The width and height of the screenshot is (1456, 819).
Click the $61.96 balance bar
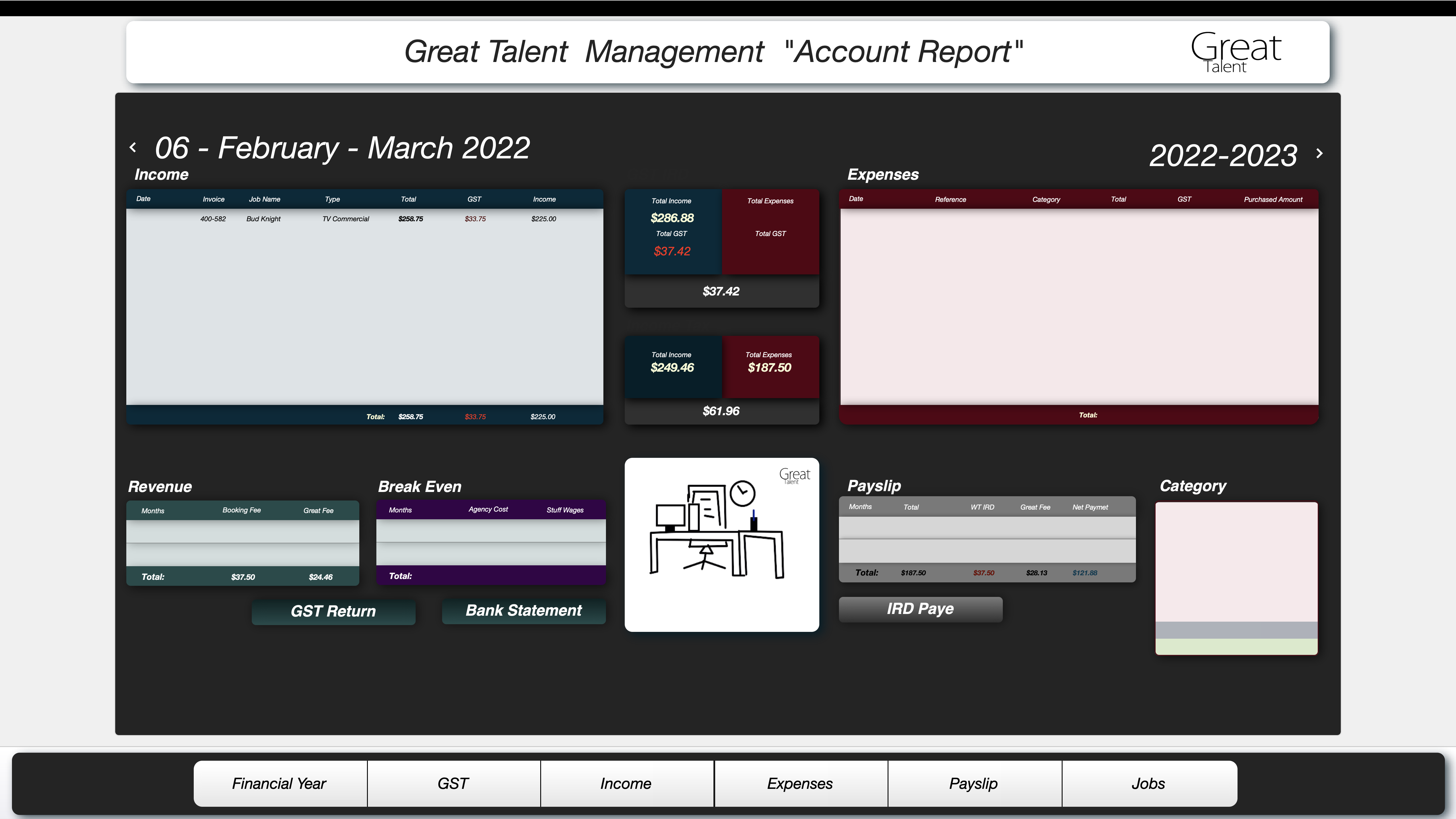click(722, 411)
